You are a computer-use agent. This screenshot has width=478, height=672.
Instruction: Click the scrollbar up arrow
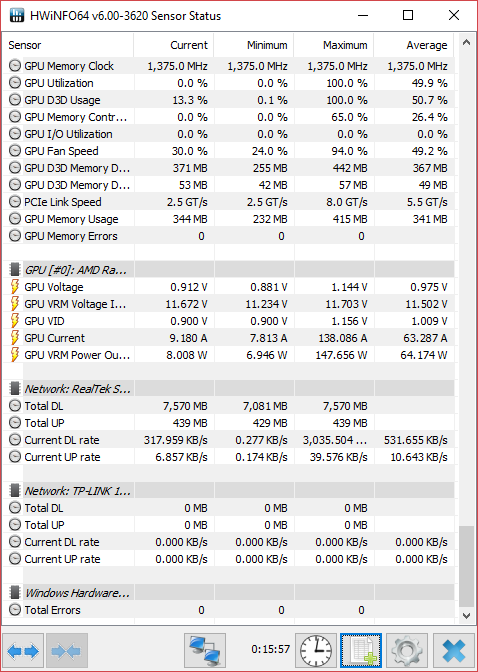tap(466, 42)
